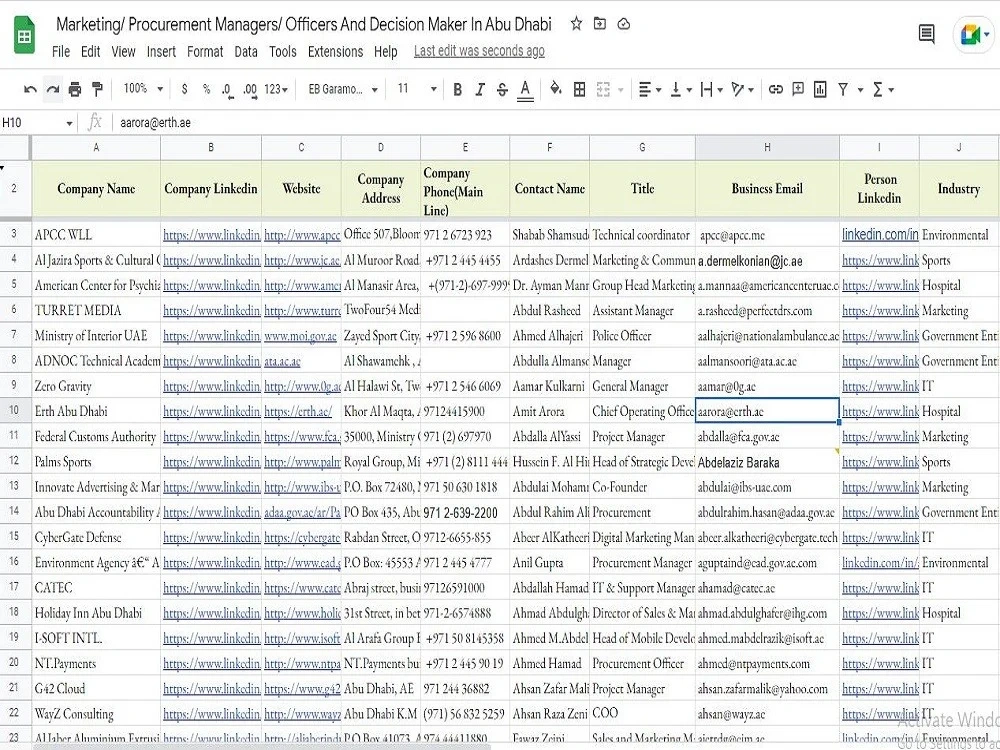The image size is (1000, 750).
Task: Click the Name box showing H10
Action: 37,122
